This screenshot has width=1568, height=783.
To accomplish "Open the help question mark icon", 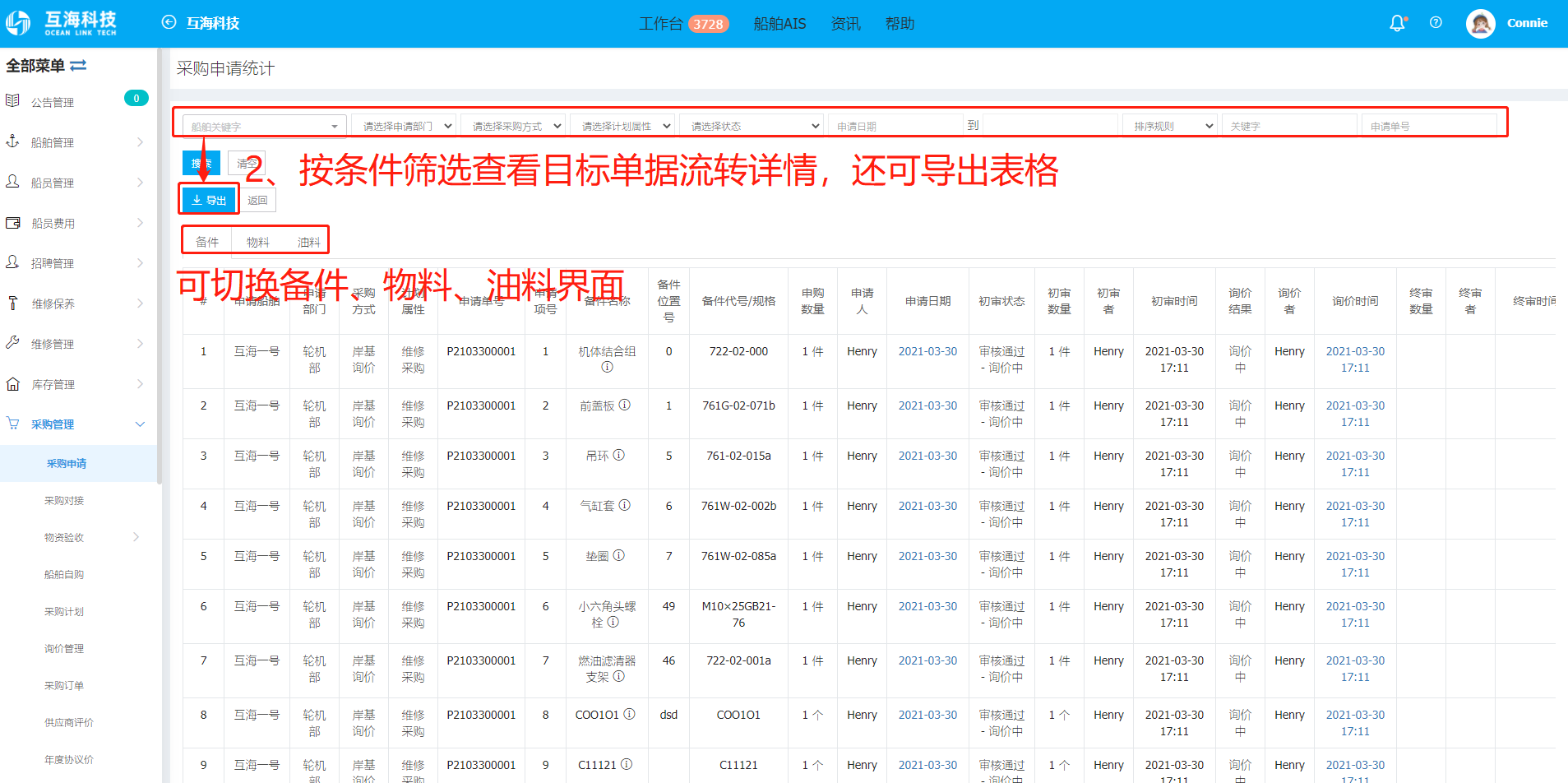I will coord(1436,23).
